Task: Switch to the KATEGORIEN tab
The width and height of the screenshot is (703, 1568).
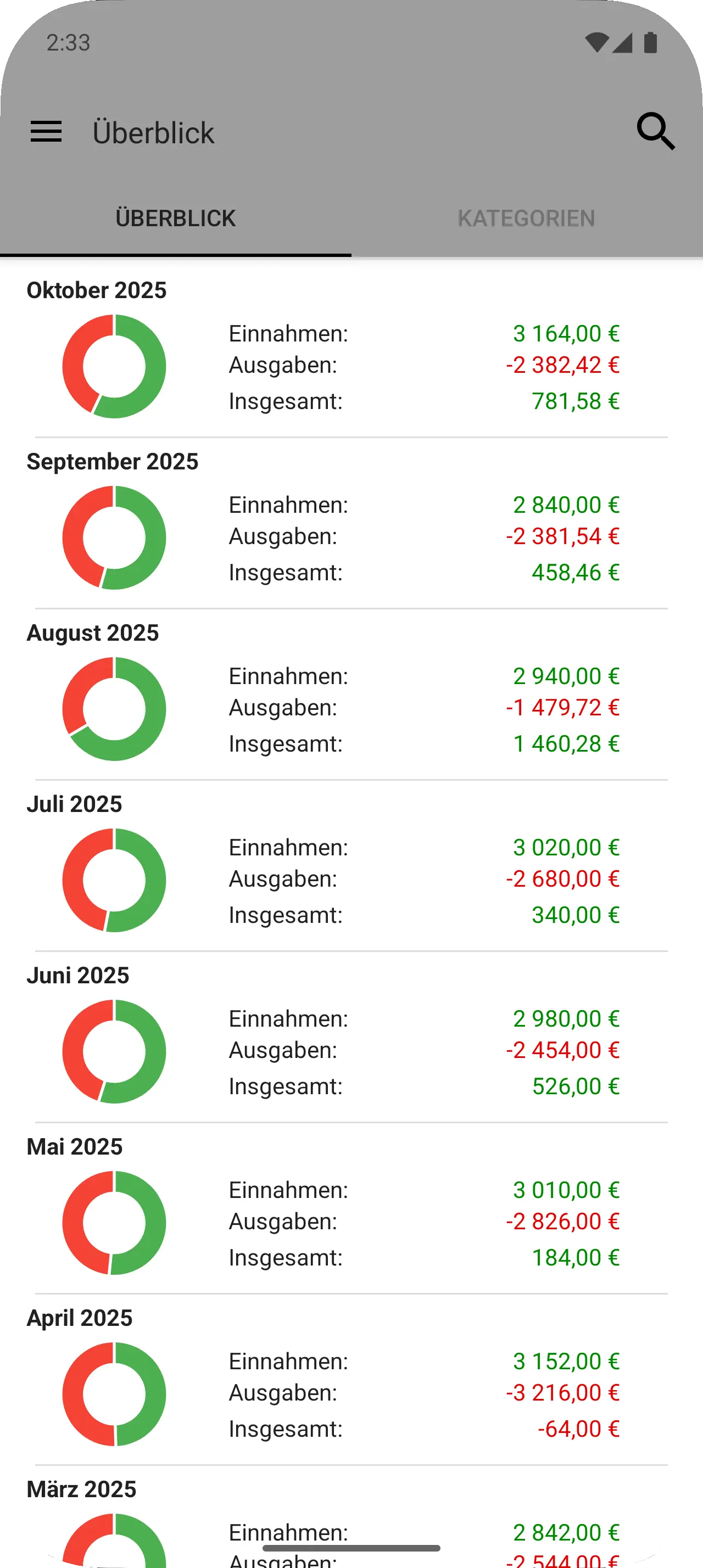Action: click(527, 219)
